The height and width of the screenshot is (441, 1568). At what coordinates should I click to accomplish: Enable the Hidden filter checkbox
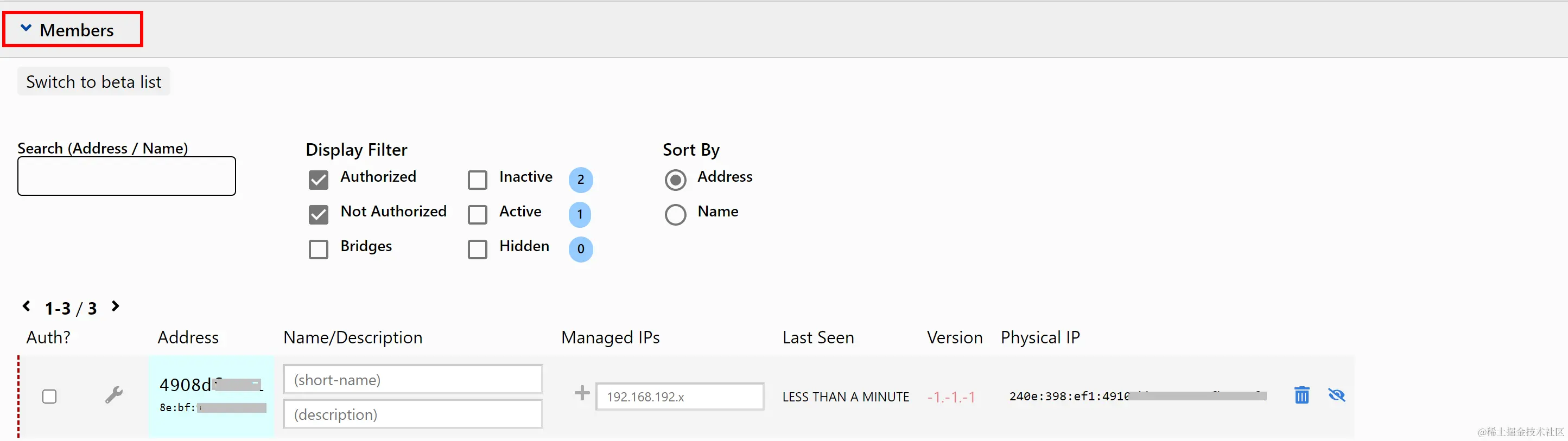(477, 249)
